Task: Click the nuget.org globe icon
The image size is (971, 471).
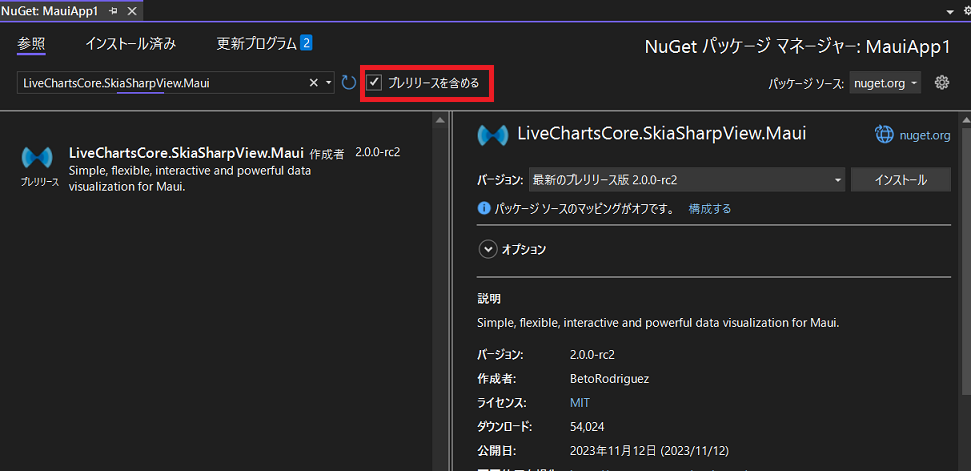Action: click(883, 134)
